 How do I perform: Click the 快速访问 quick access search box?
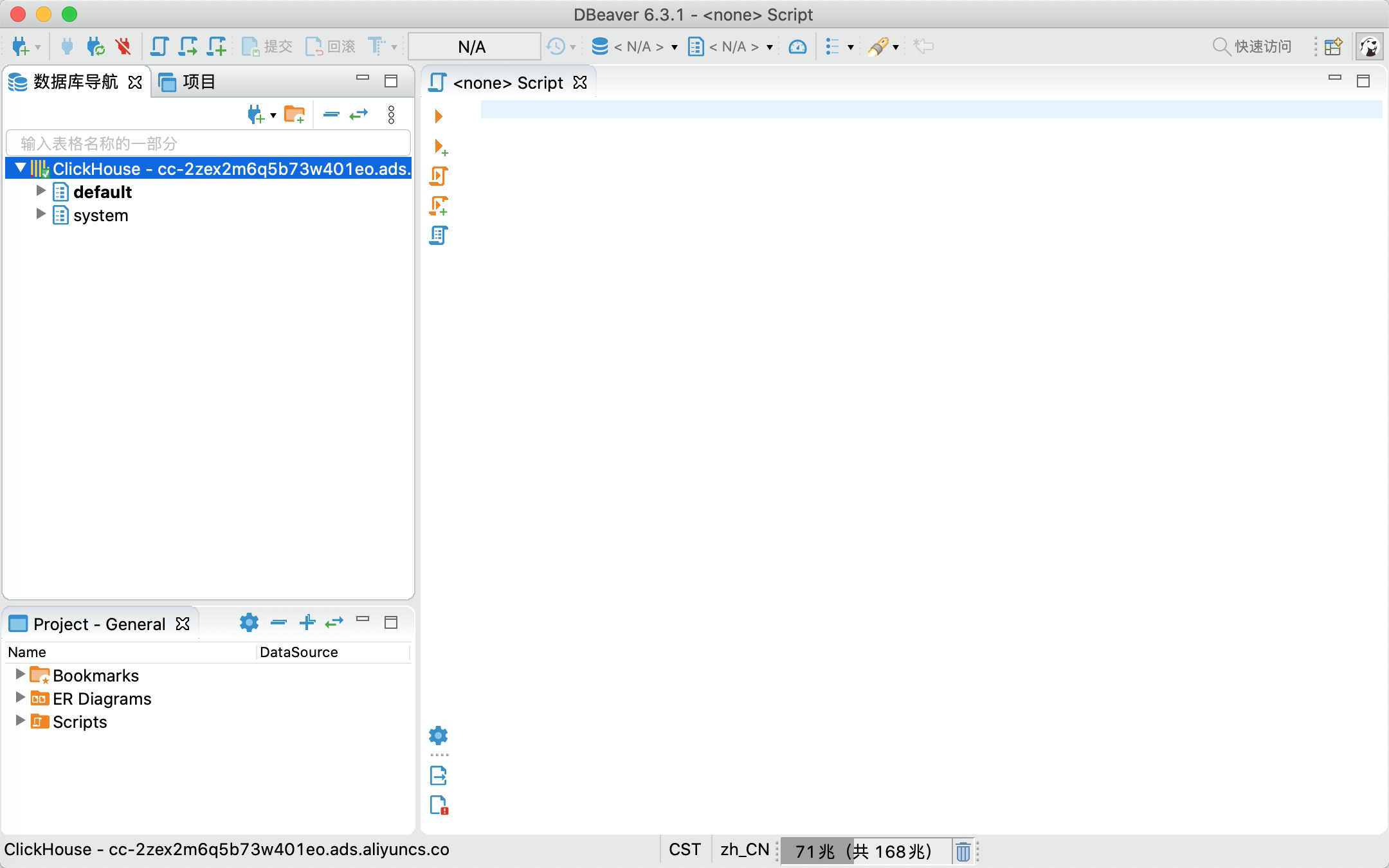[1252, 46]
